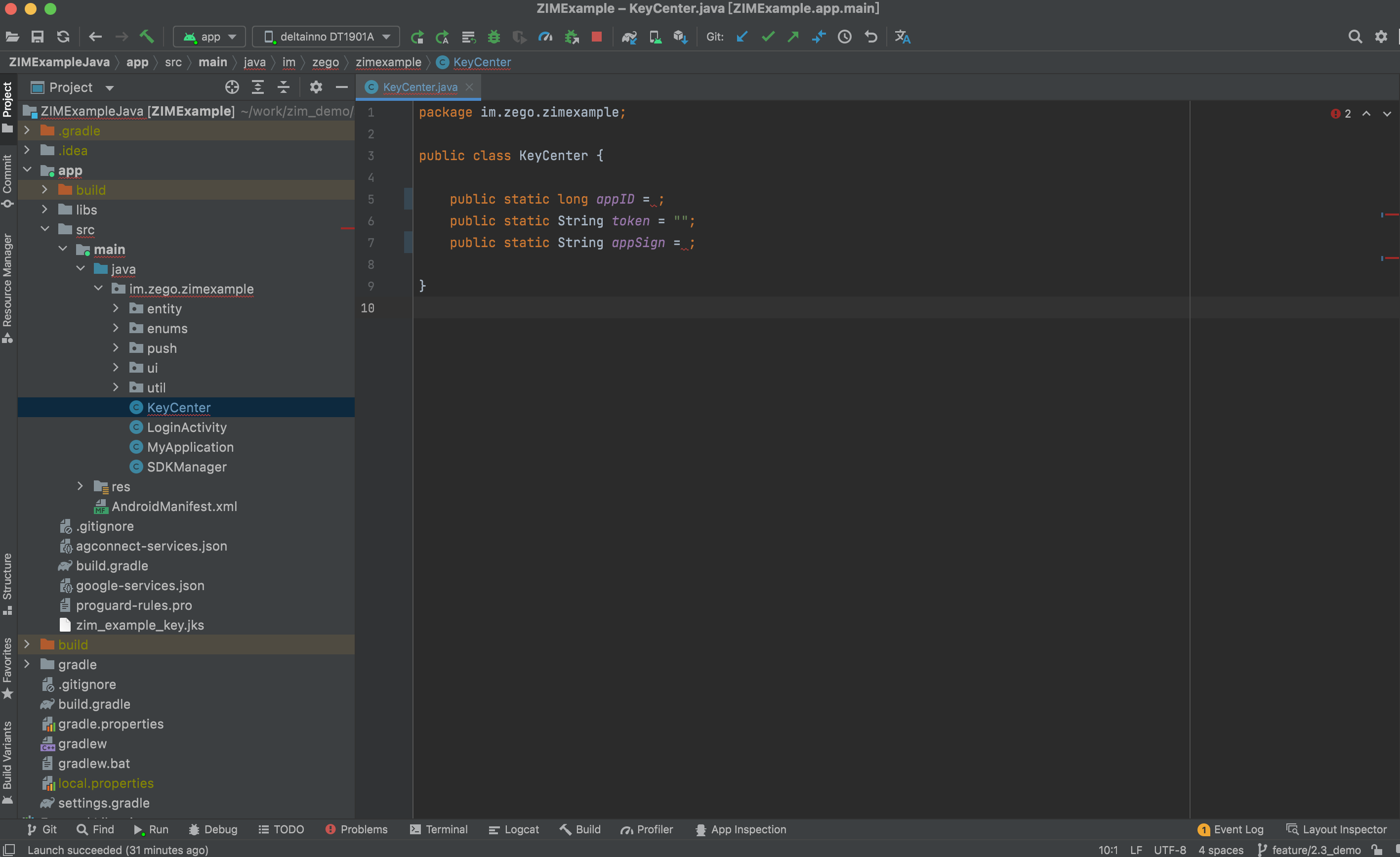Image resolution: width=1400 pixels, height=857 pixels.
Task: Open the Device Manager phone icon
Action: [x=655, y=37]
